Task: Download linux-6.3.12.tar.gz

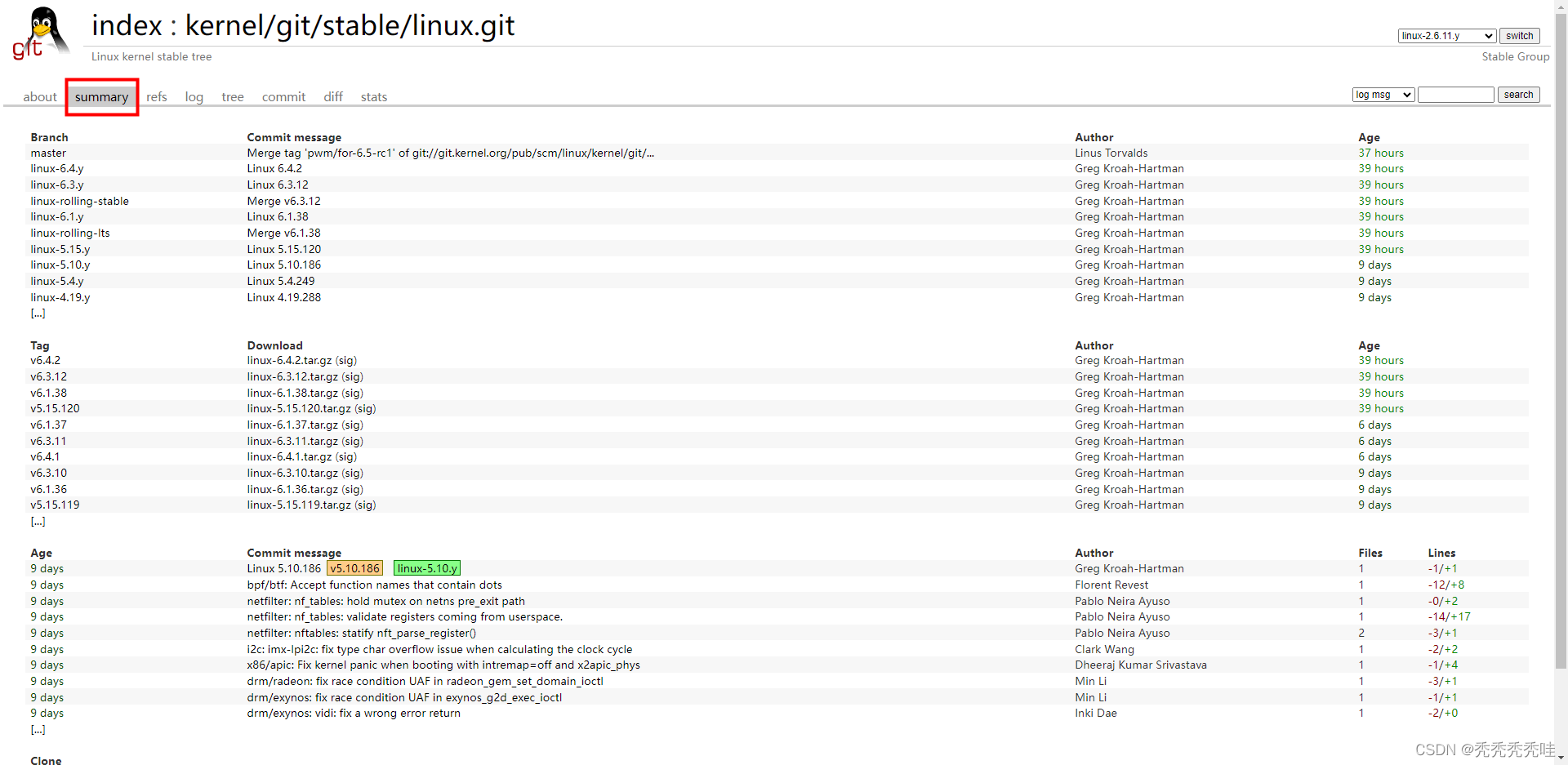Action: coord(292,377)
